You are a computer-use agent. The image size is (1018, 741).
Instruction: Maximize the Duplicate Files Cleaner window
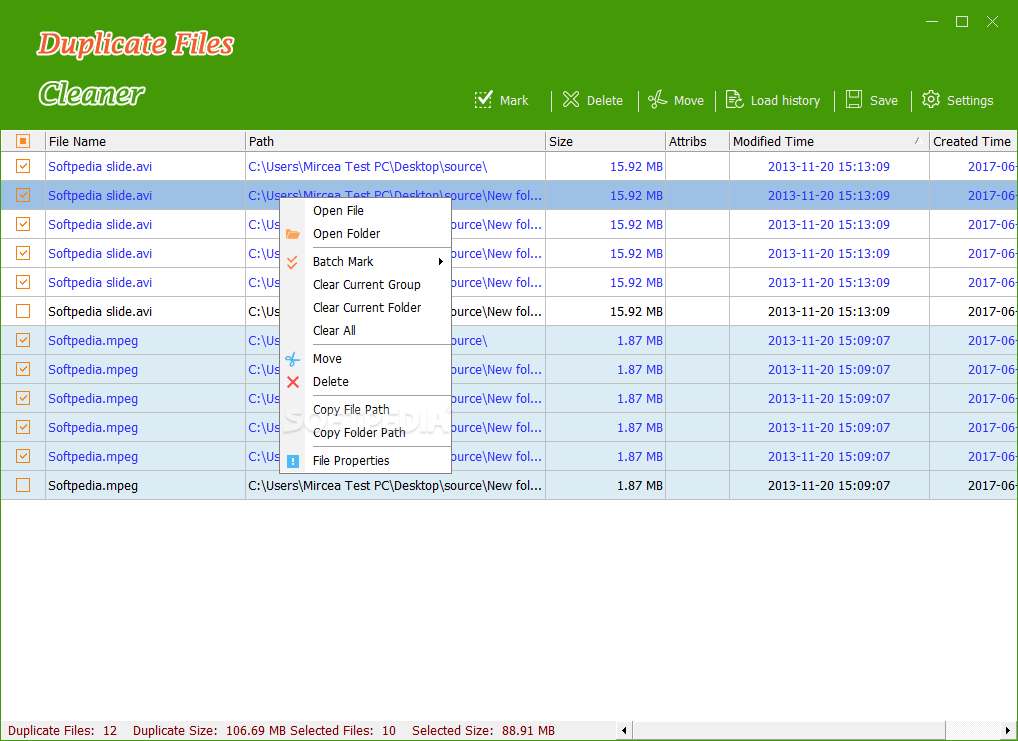[962, 21]
